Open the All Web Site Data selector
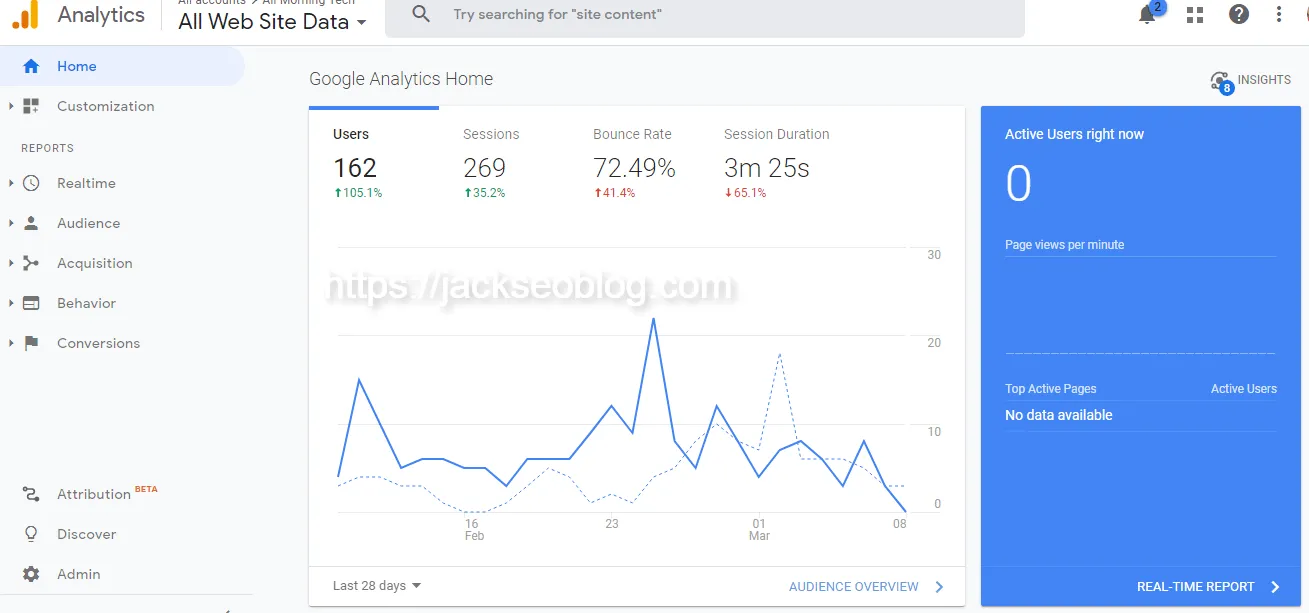The height and width of the screenshot is (613, 1309). (270, 21)
